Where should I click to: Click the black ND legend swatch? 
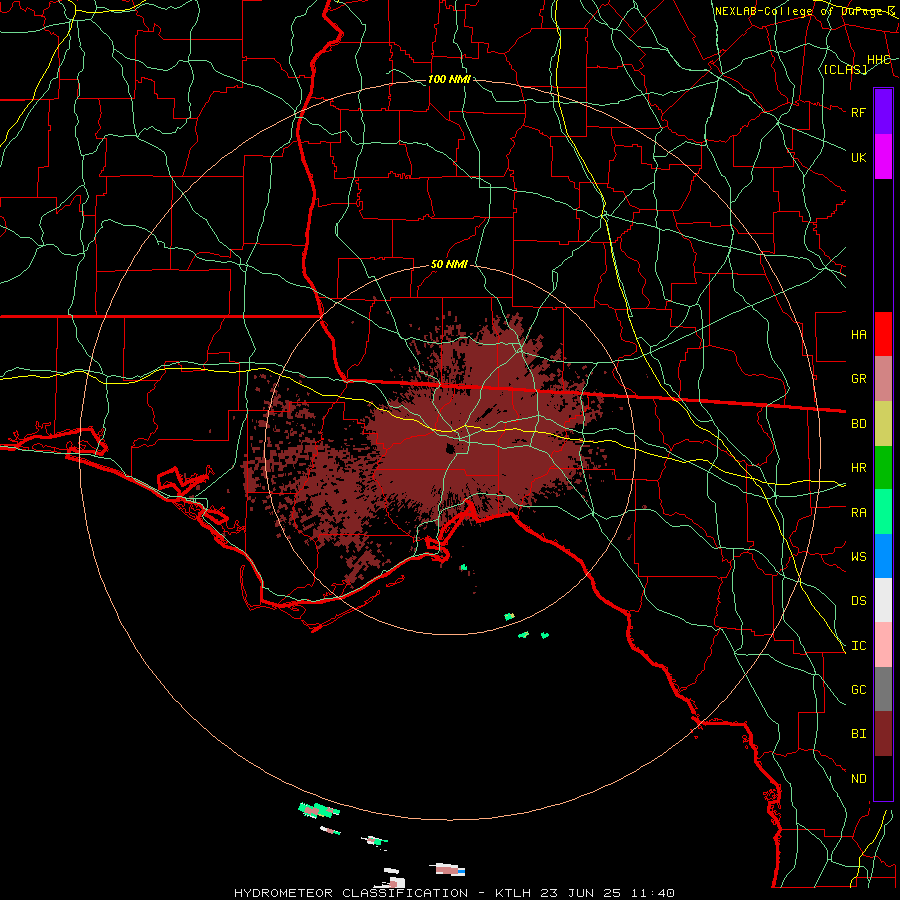883,778
